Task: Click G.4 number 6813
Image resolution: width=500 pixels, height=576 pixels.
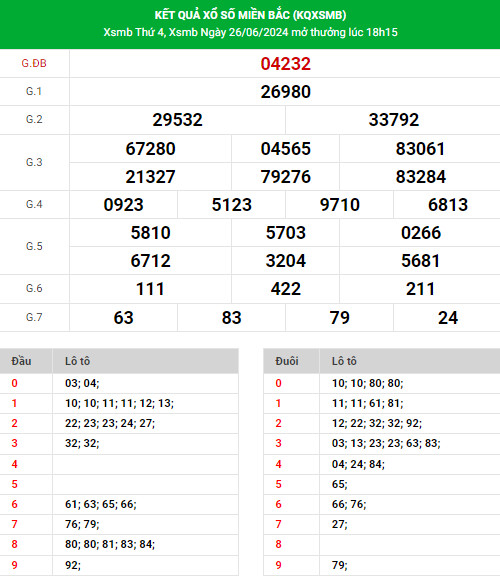Action: pos(448,205)
